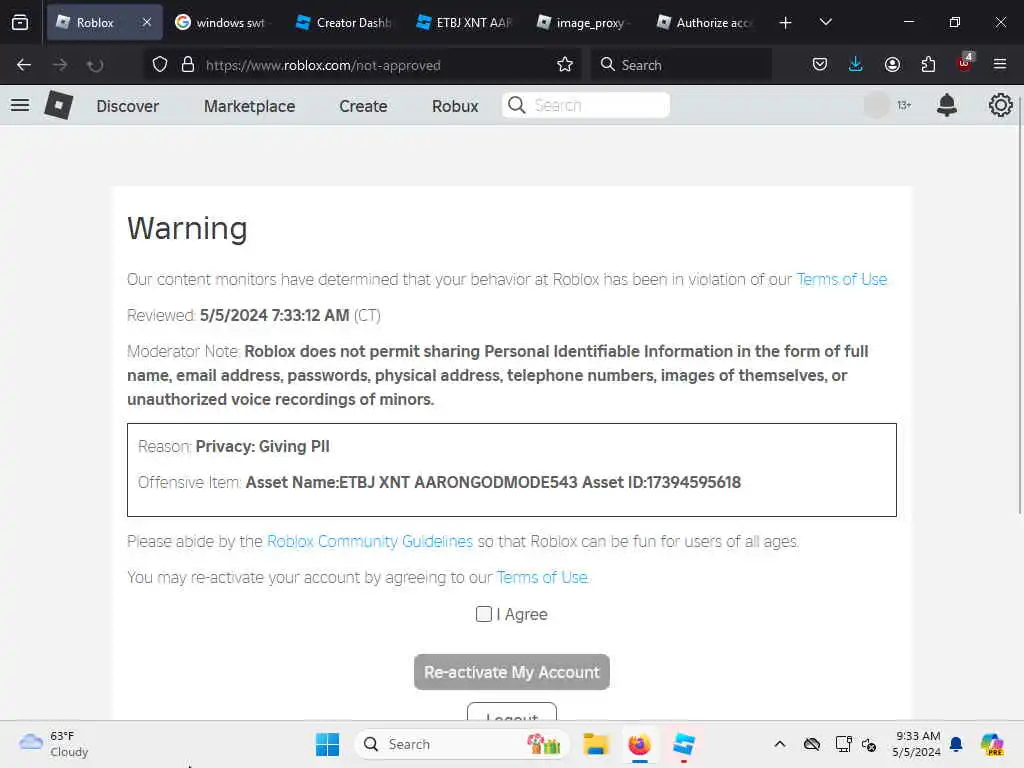Close the Roblox browser tab
This screenshot has width=1024, height=768.
147,22
